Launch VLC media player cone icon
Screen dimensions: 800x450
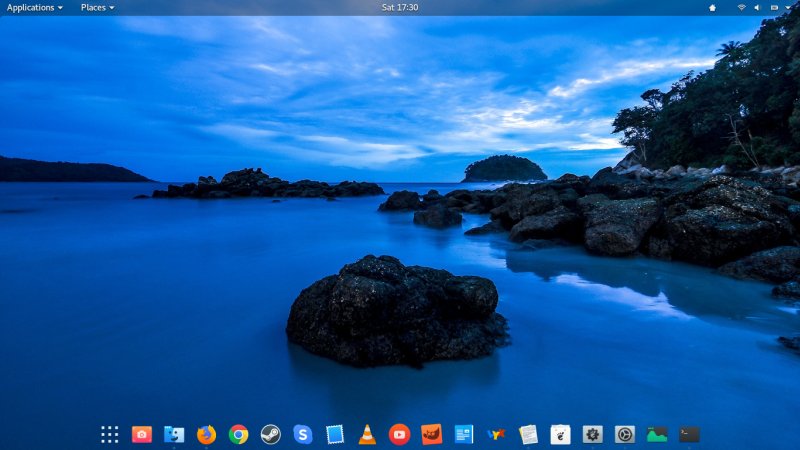click(367, 434)
